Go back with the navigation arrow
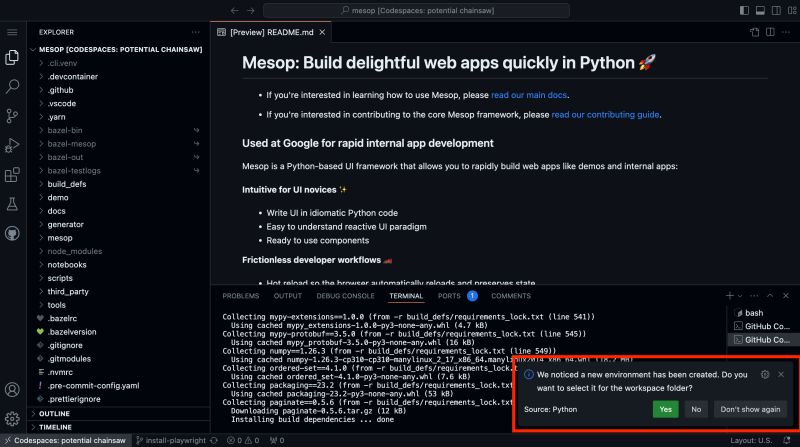This screenshot has width=800, height=447. tap(234, 11)
